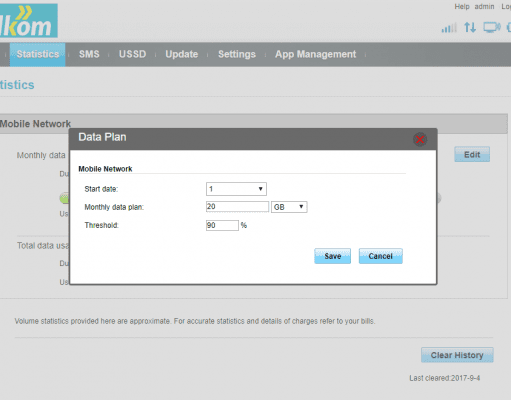Cancel the Data Plan dialog

380,256
